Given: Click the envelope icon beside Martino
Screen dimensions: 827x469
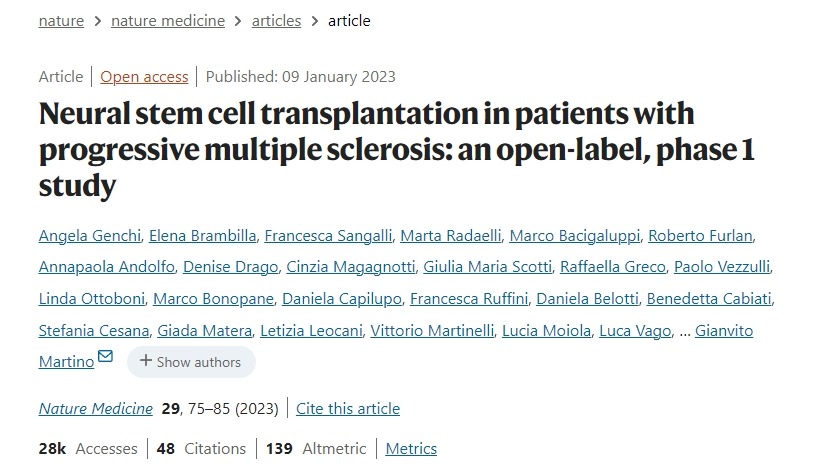Looking at the screenshot, I should [105, 357].
